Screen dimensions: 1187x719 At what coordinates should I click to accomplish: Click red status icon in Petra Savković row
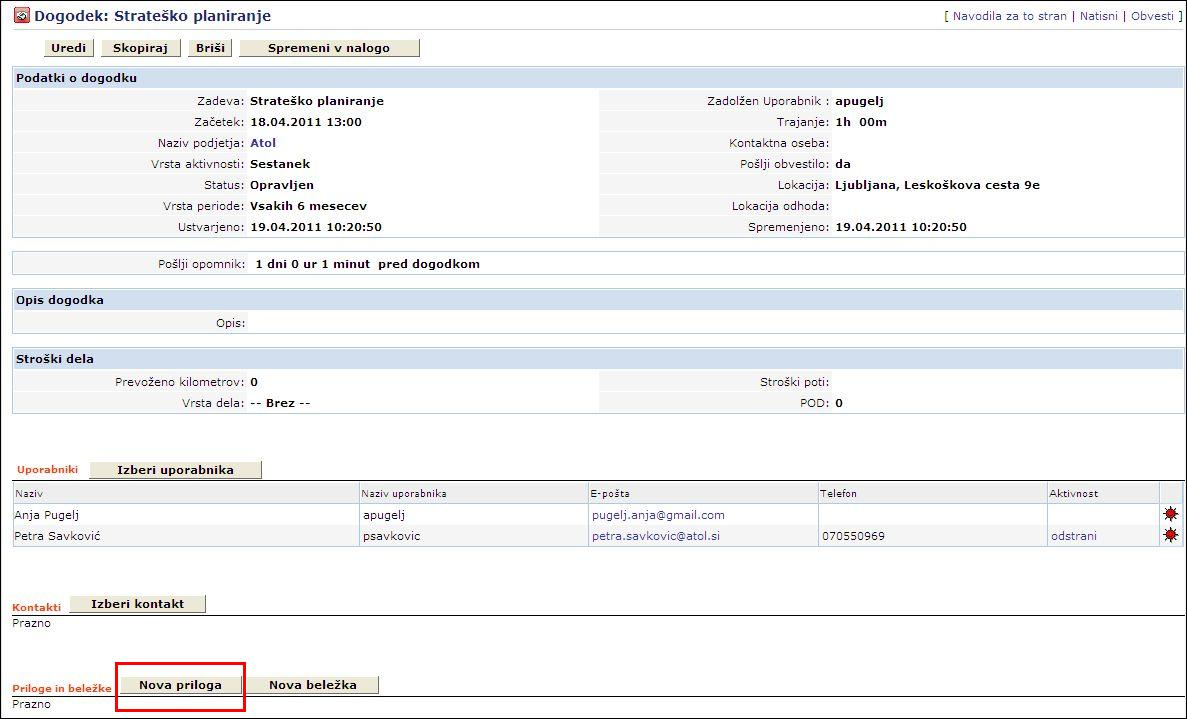(1170, 535)
